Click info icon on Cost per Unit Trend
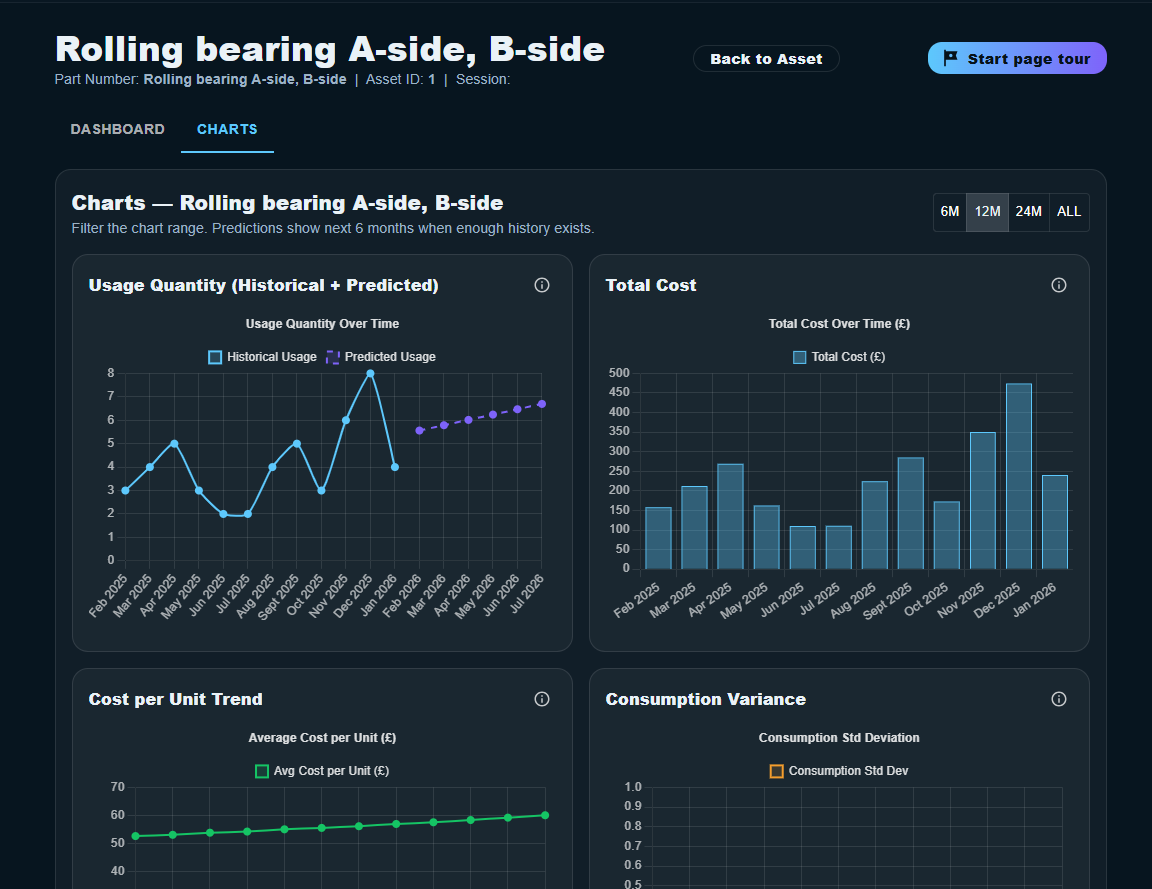The height and width of the screenshot is (889, 1152). [x=542, y=699]
